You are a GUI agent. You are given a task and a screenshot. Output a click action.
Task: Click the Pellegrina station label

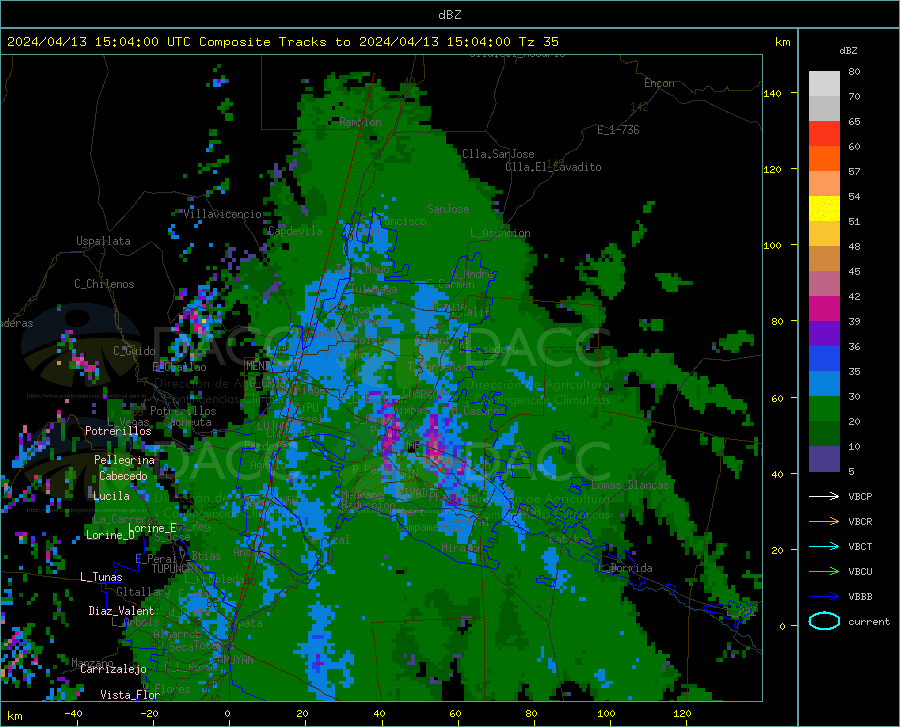[x=125, y=460]
